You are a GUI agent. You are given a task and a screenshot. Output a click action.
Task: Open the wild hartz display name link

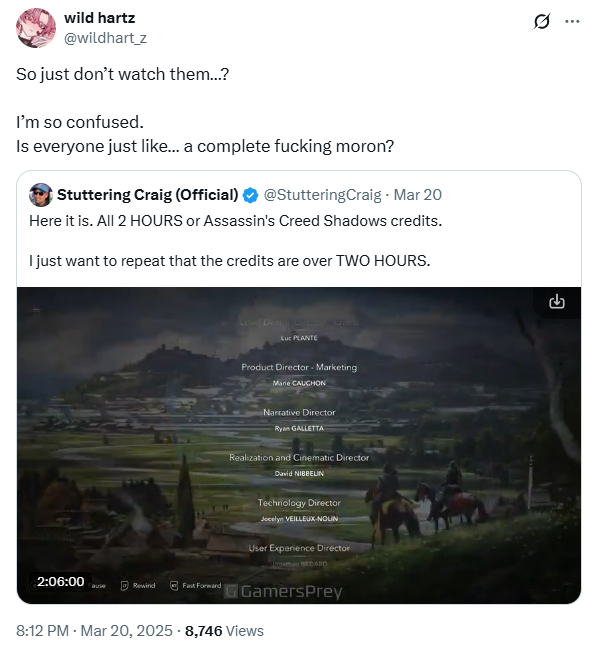tap(100, 18)
